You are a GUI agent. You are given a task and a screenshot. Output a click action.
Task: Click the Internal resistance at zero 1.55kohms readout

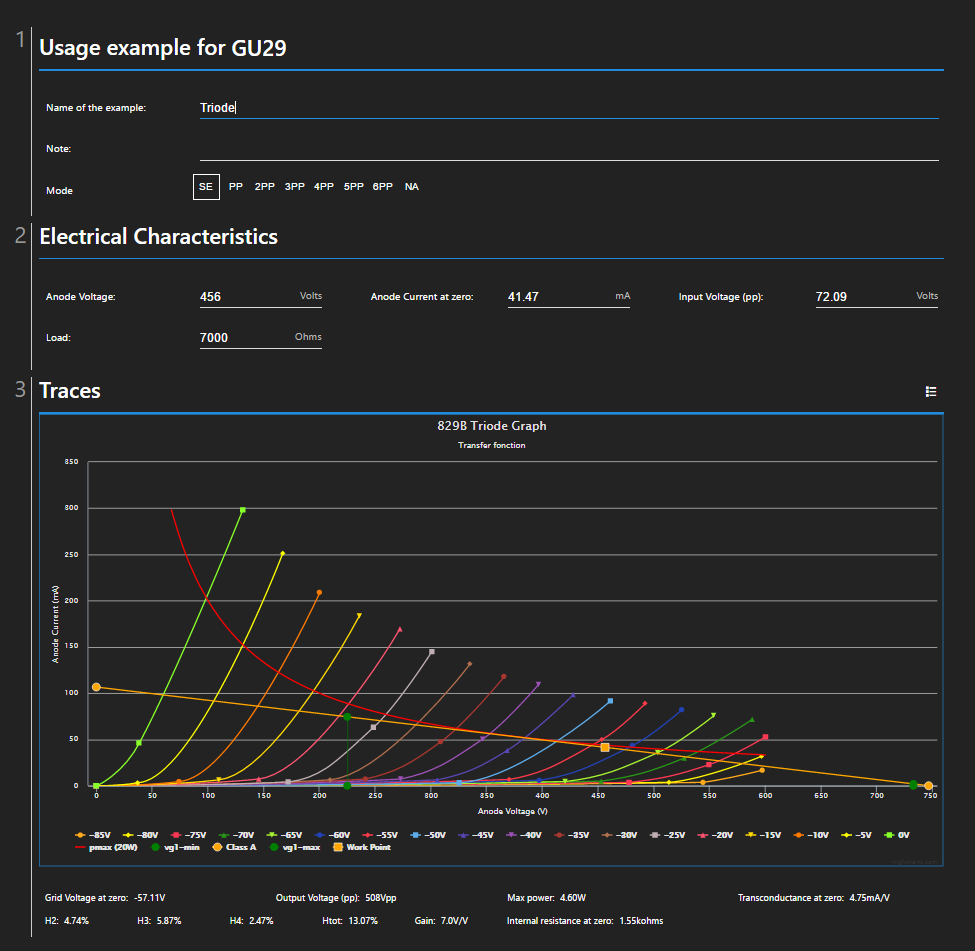point(585,921)
